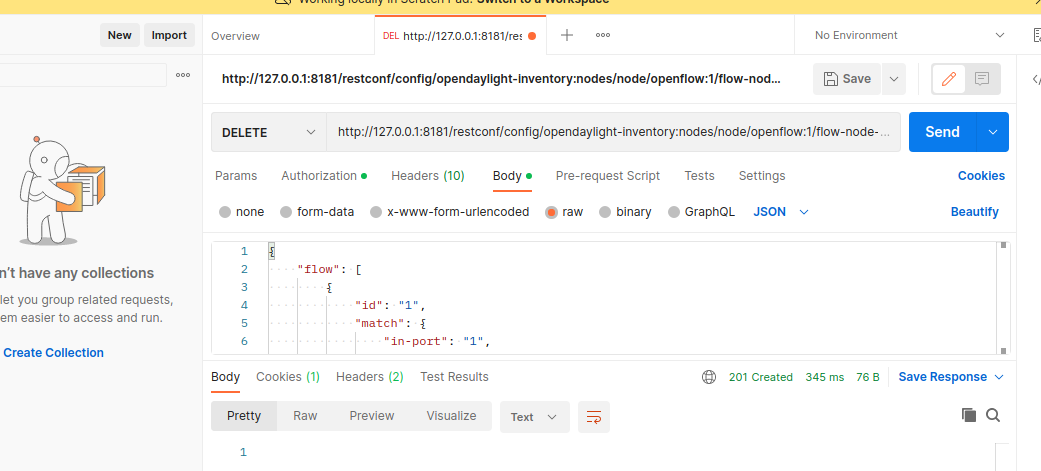Image resolution: width=1041 pixels, height=471 pixels.
Task: Open Pre-request Script tab
Action: (x=607, y=176)
